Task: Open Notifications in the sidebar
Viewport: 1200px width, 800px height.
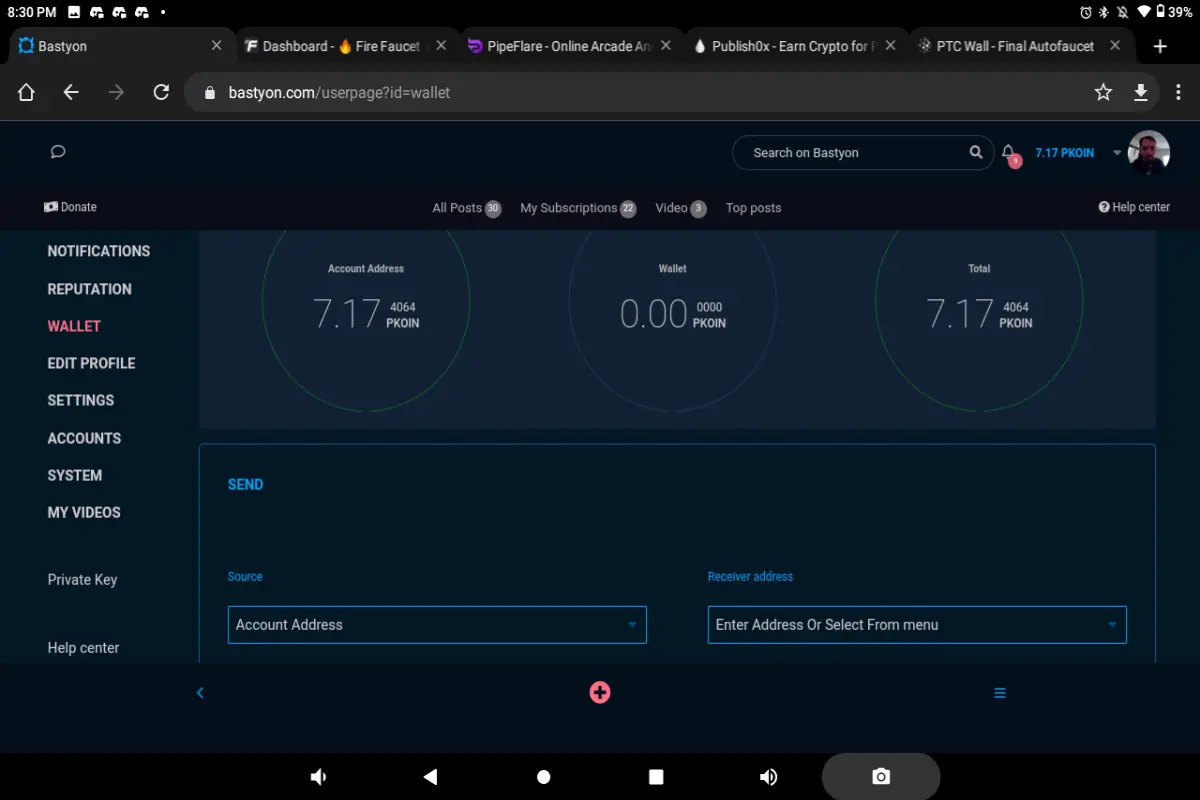Action: click(x=99, y=251)
